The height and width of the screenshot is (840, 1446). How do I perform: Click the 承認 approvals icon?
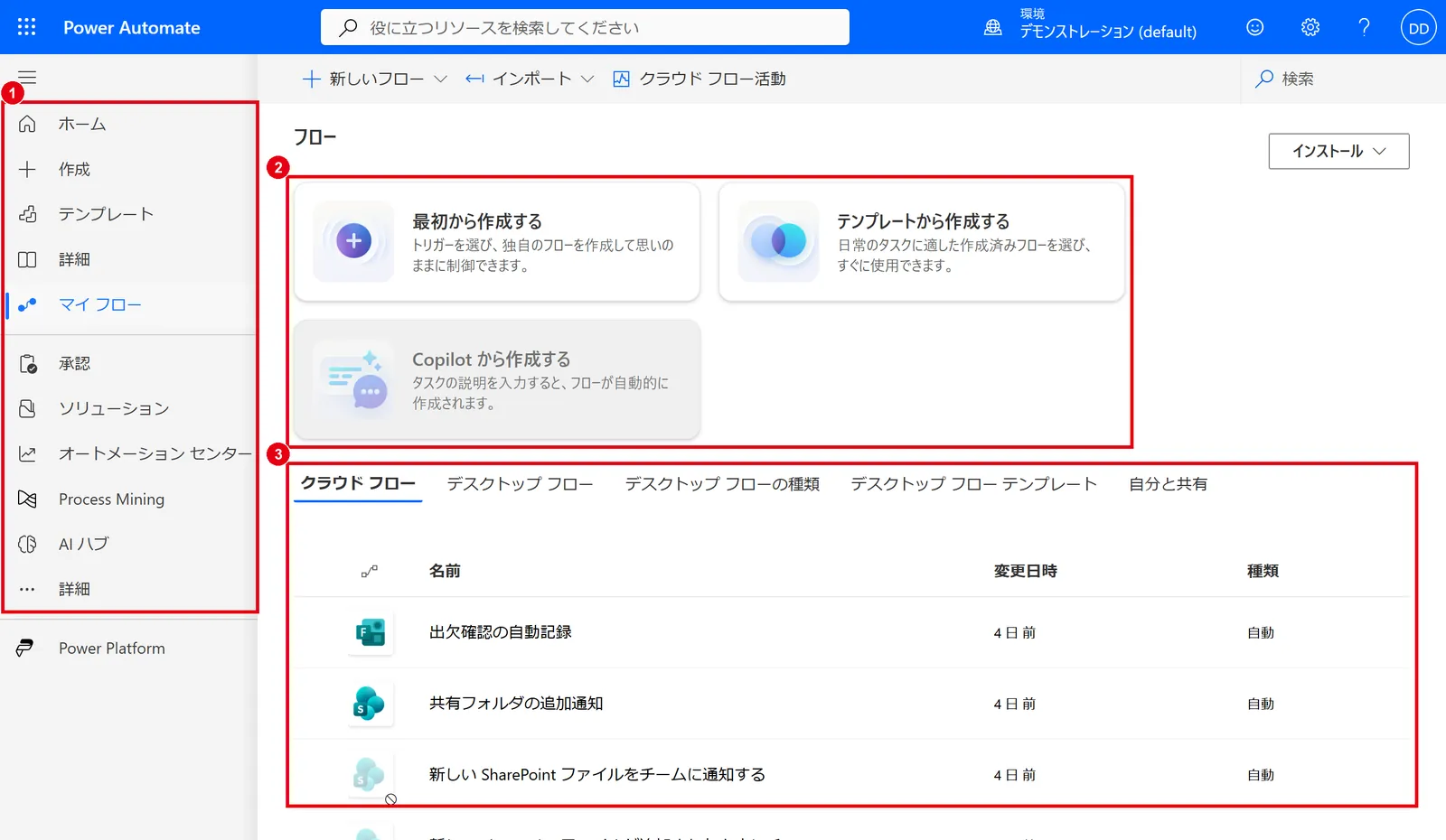click(x=27, y=363)
